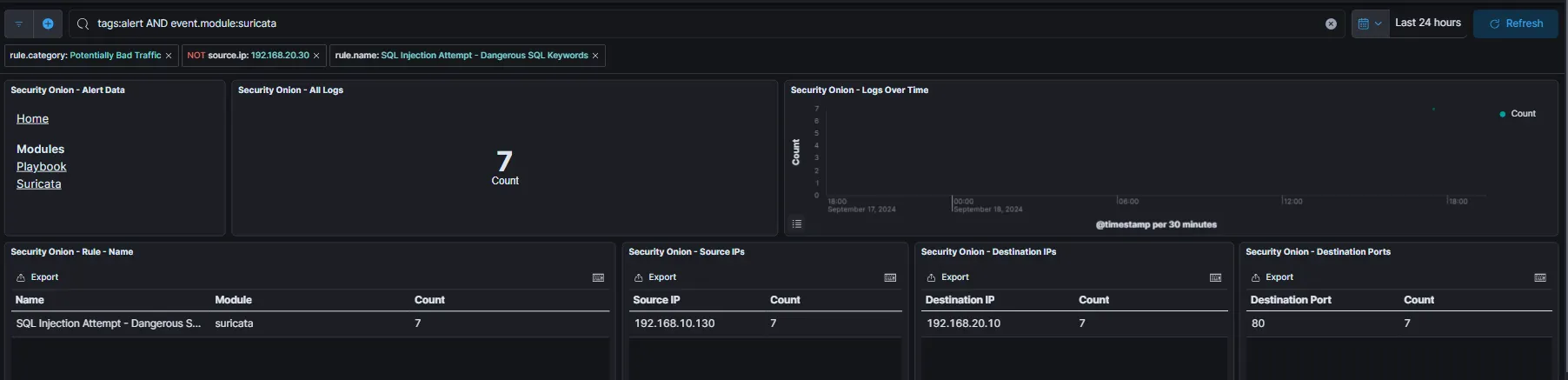Go to the Home link

click(x=32, y=119)
